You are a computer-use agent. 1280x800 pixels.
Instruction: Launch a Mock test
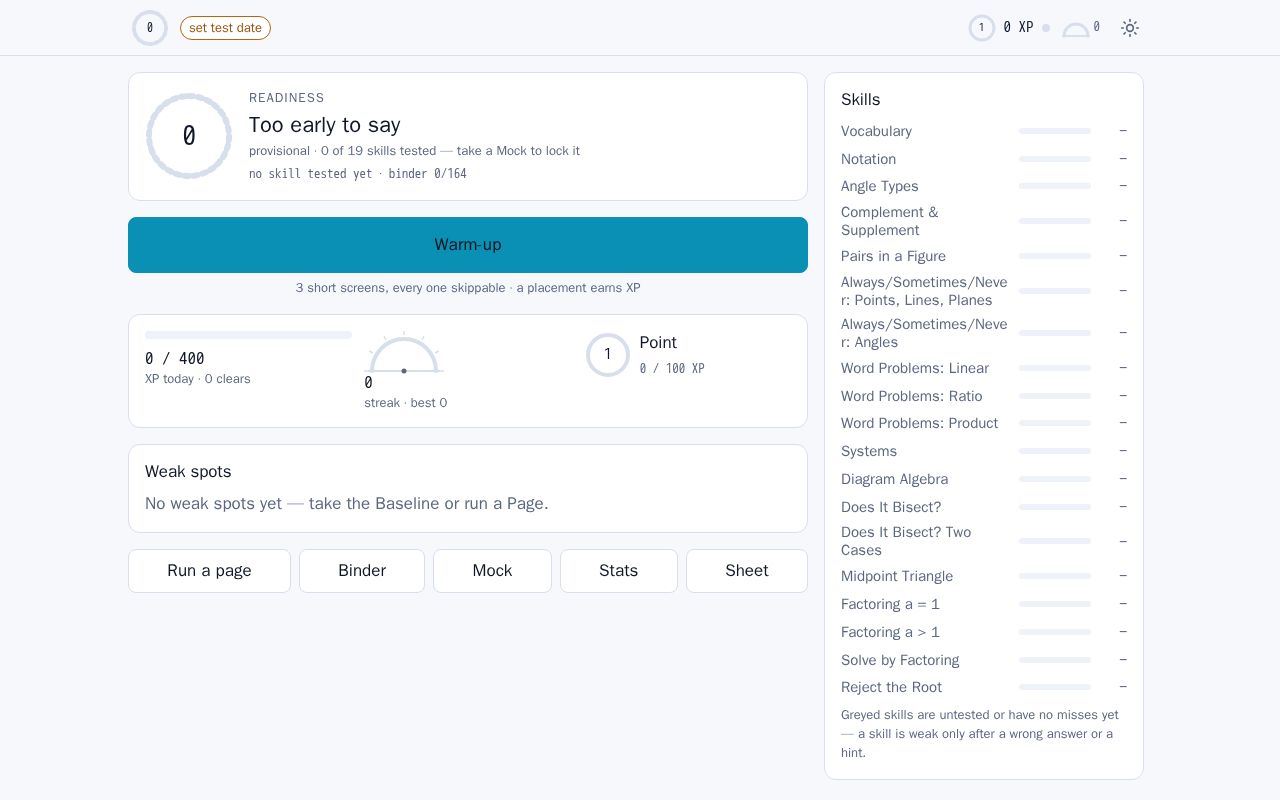pos(492,571)
